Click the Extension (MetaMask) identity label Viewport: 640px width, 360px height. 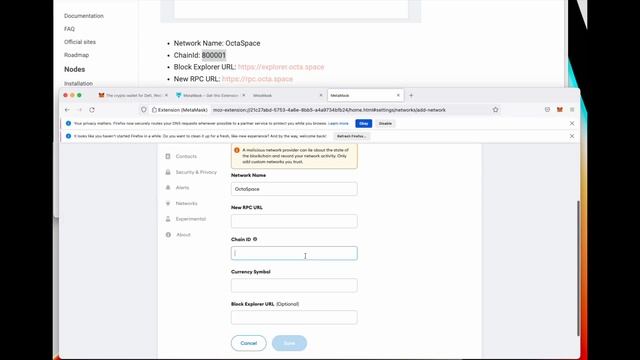[x=180, y=110]
